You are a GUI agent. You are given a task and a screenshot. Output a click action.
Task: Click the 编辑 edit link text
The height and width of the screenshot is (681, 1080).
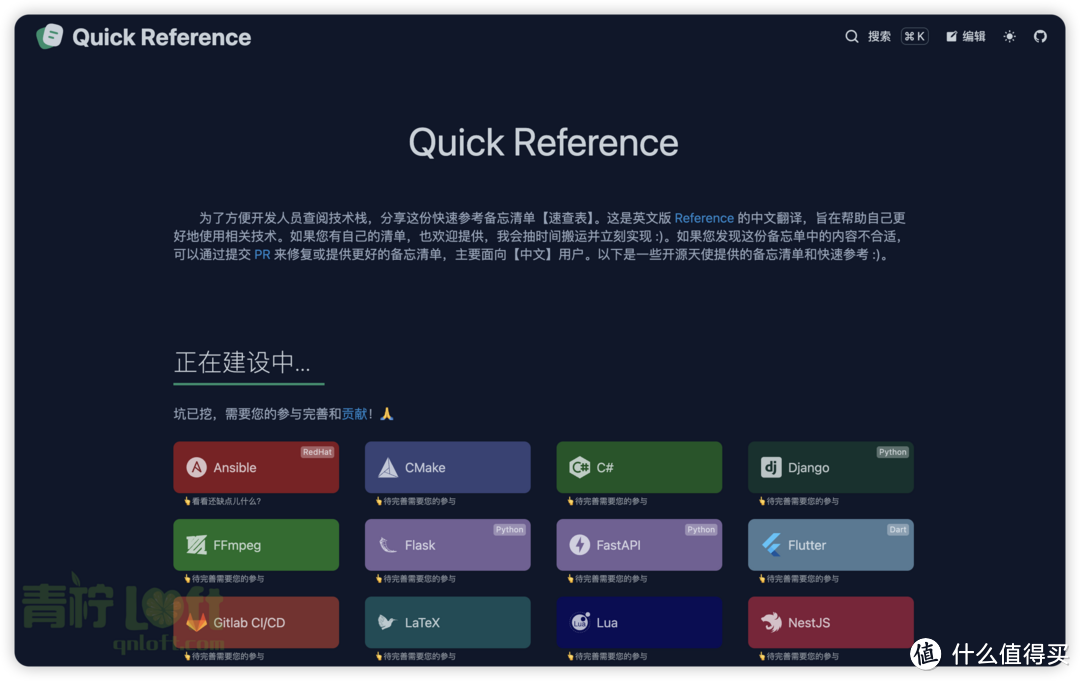coord(974,36)
